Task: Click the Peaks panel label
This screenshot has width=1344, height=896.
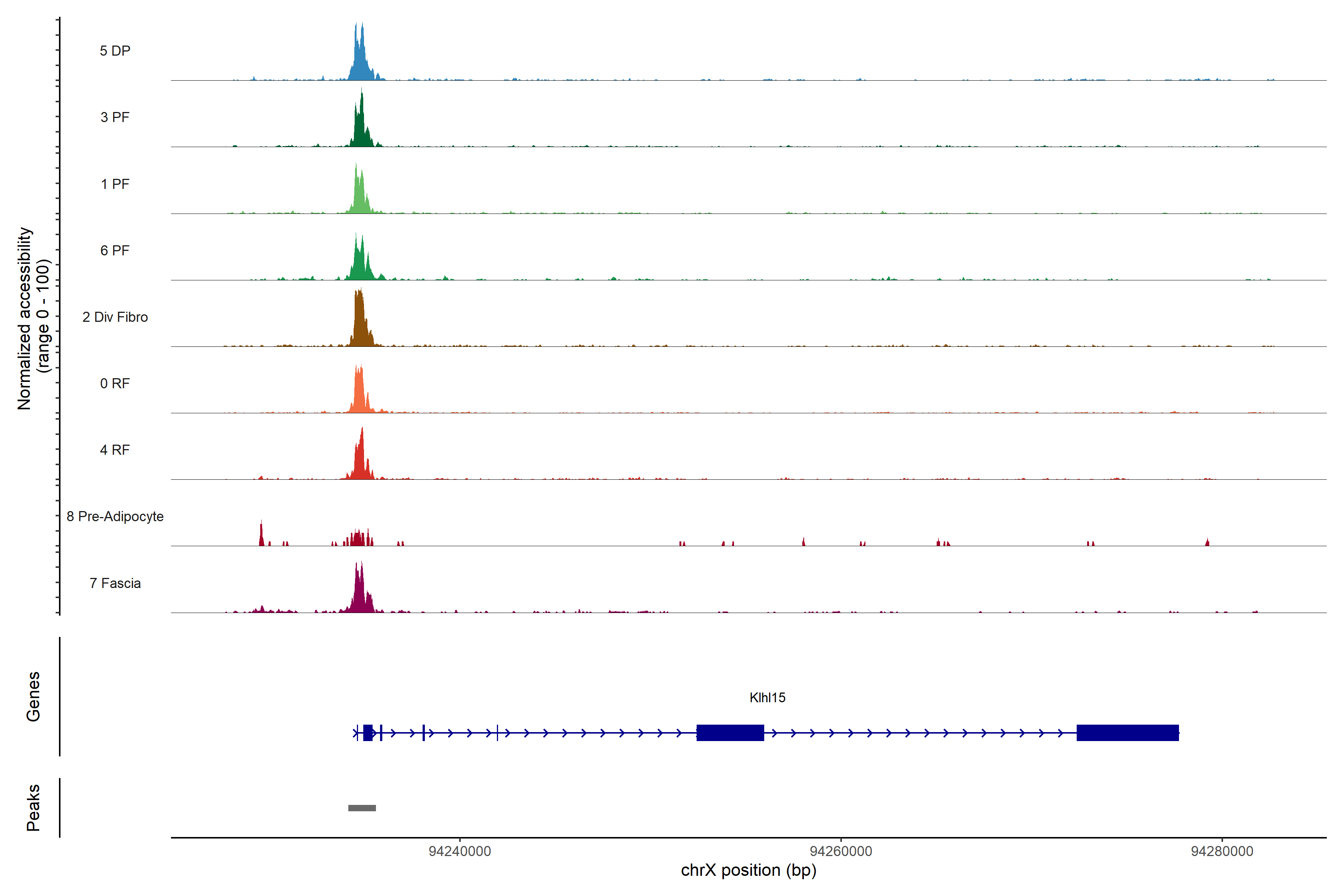Action: (x=33, y=808)
